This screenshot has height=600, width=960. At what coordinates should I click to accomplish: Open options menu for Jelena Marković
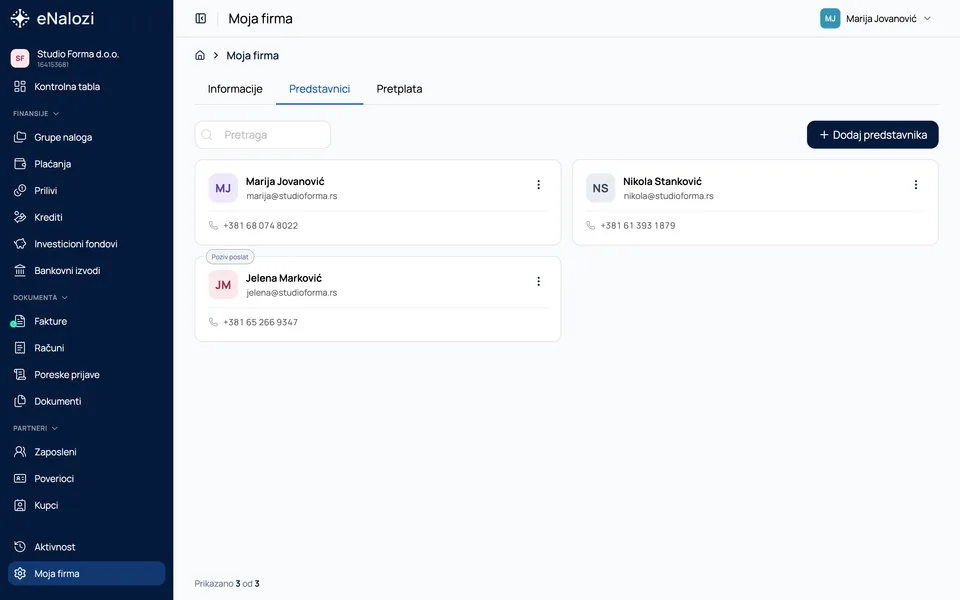coord(538,282)
